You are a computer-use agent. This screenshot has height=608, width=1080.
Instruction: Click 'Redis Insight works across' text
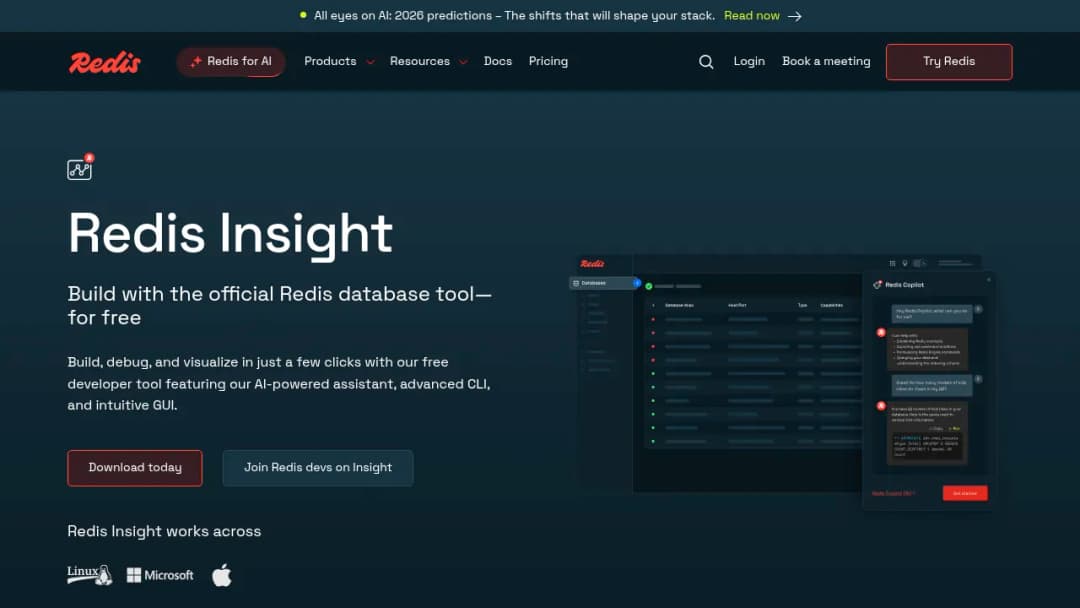pos(164,531)
